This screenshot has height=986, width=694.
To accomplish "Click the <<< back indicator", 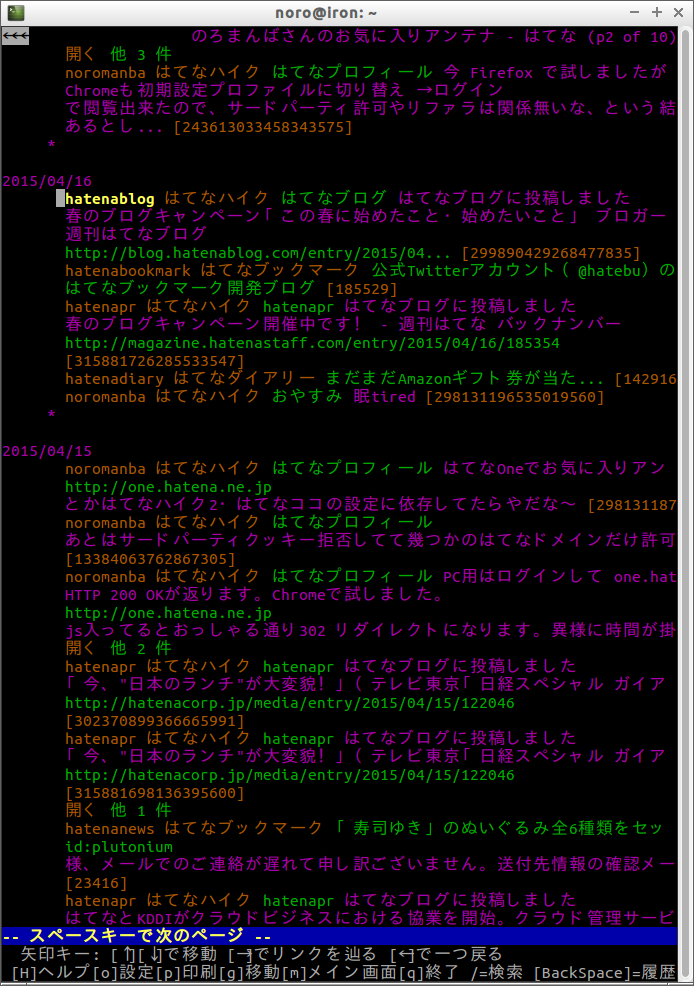I will click(x=15, y=36).
